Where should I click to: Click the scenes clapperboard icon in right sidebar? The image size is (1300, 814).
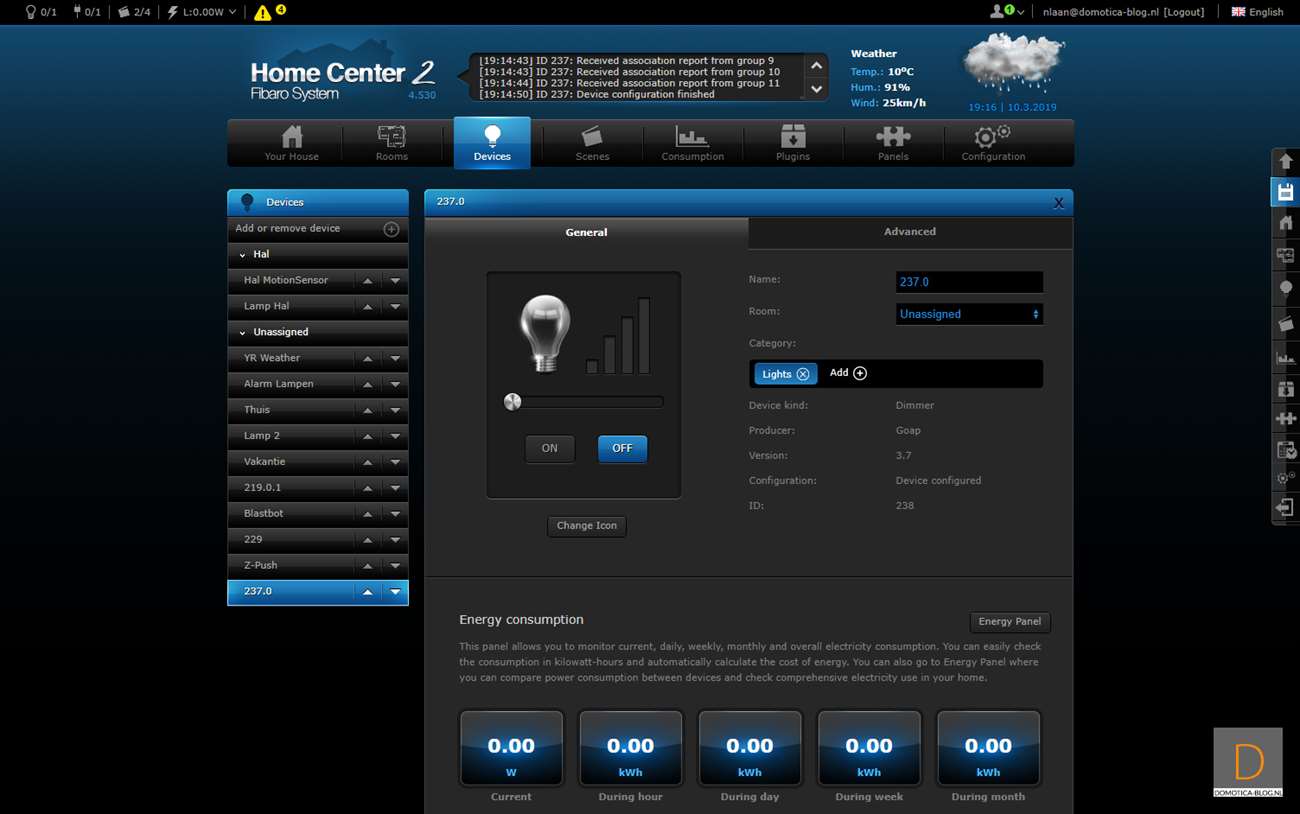tap(1286, 323)
